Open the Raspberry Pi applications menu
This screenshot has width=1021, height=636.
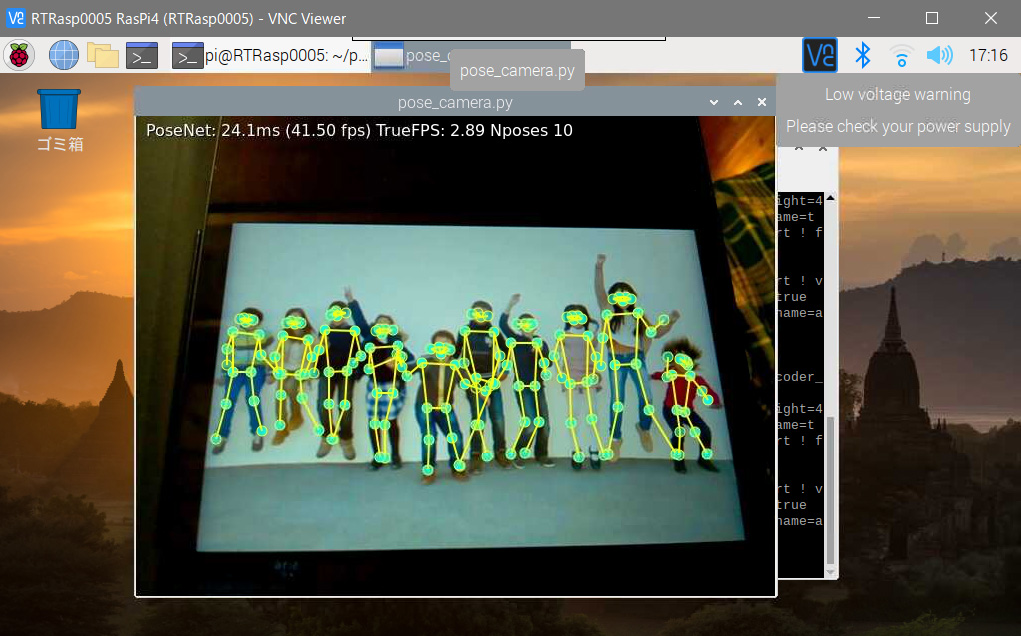pos(19,55)
